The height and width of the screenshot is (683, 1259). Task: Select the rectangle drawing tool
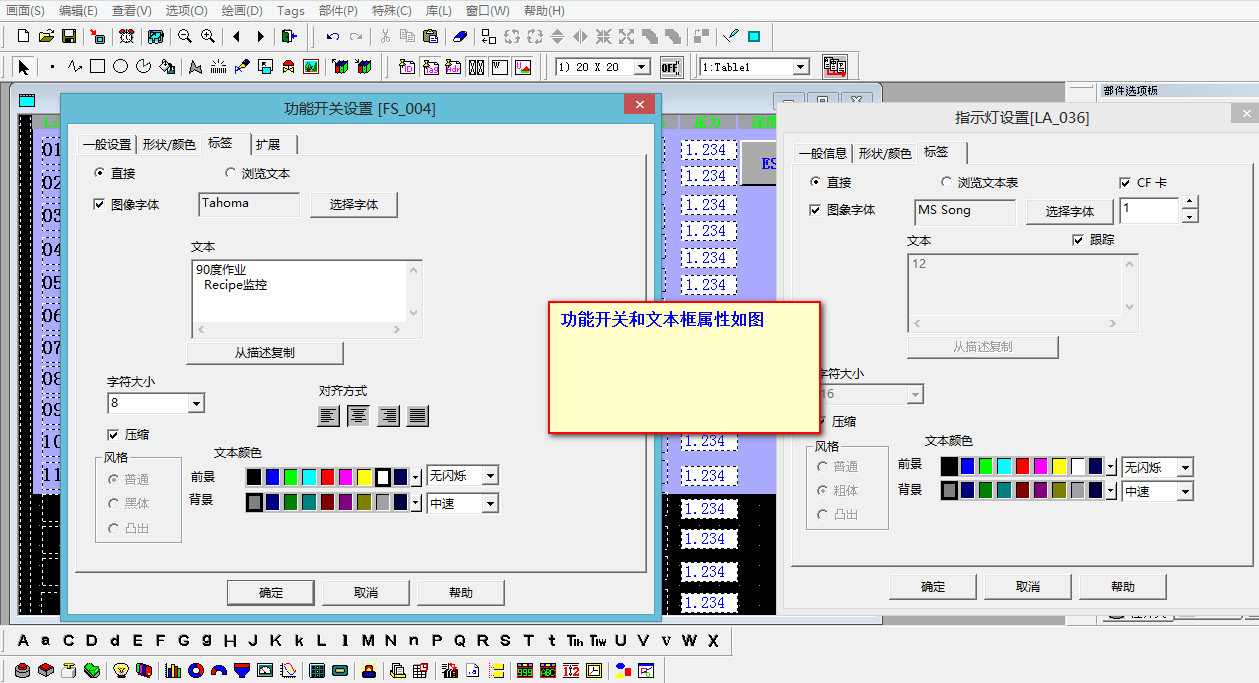click(97, 67)
